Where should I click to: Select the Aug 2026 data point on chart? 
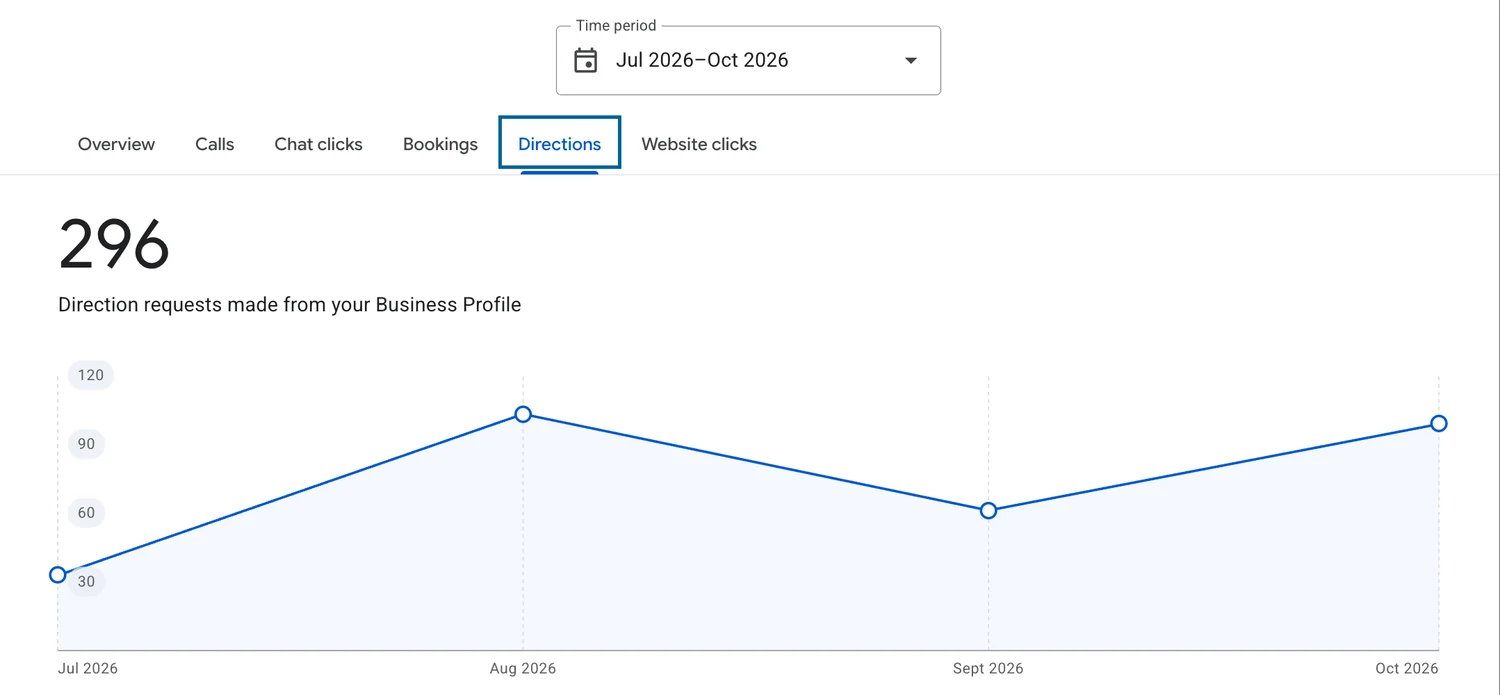tap(523, 414)
